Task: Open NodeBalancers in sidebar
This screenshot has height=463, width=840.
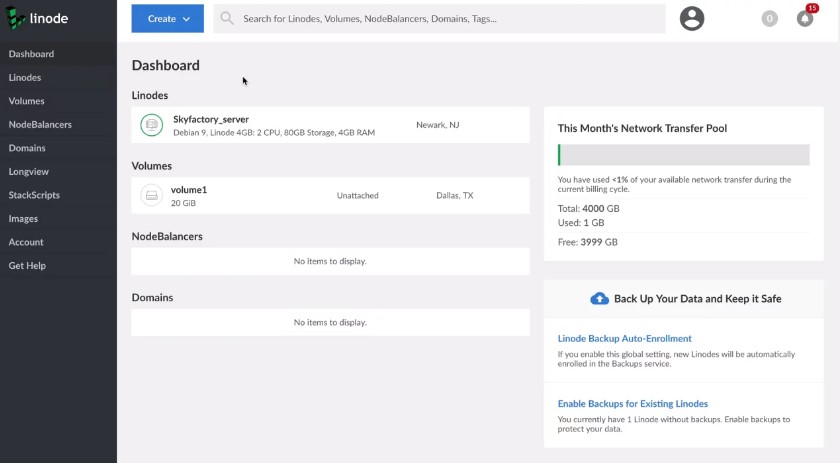Action: pos(40,124)
